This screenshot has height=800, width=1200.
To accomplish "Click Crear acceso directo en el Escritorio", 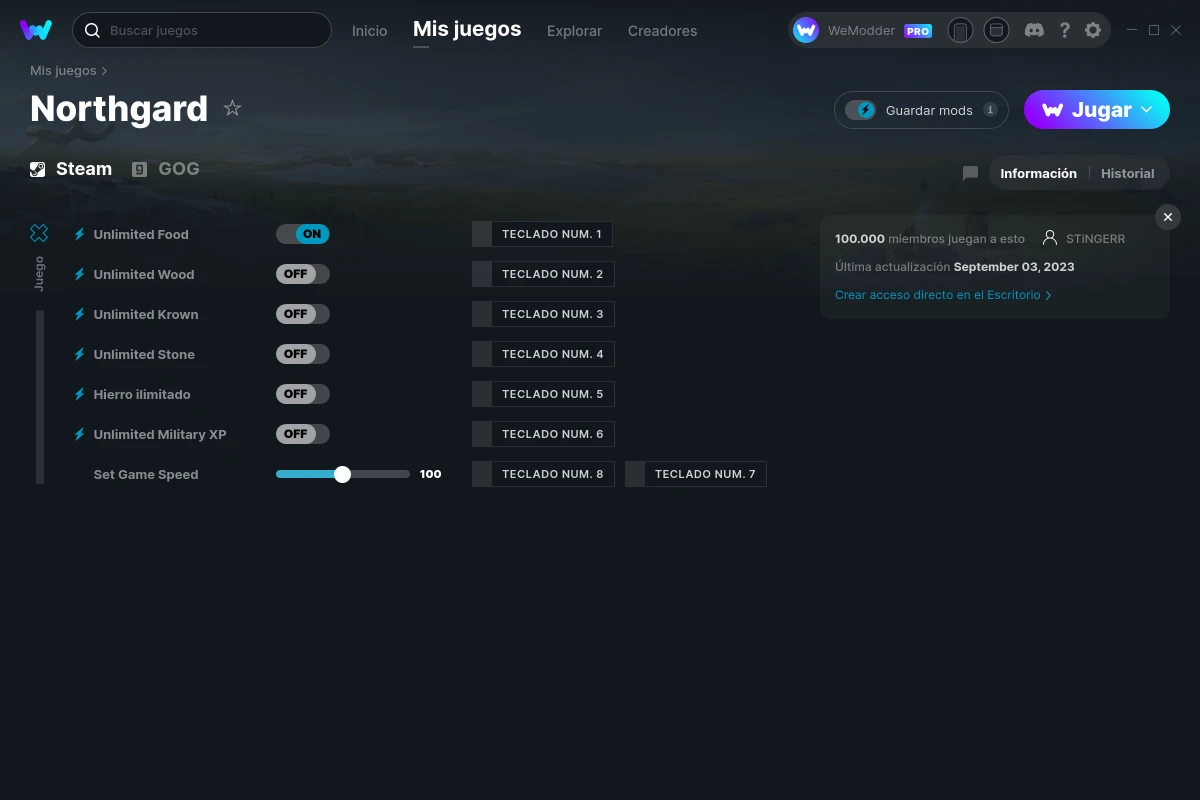I will [x=943, y=295].
